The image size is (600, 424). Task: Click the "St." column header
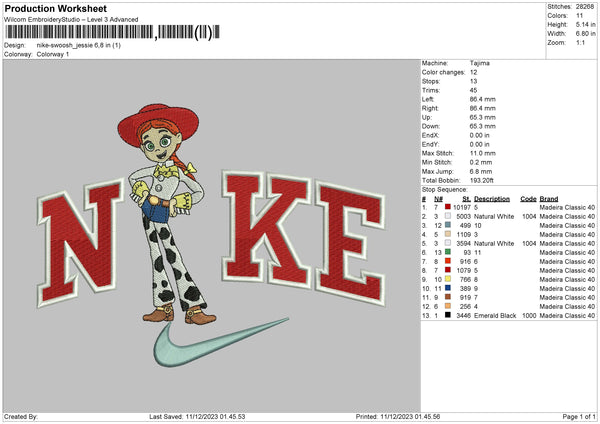(466, 199)
